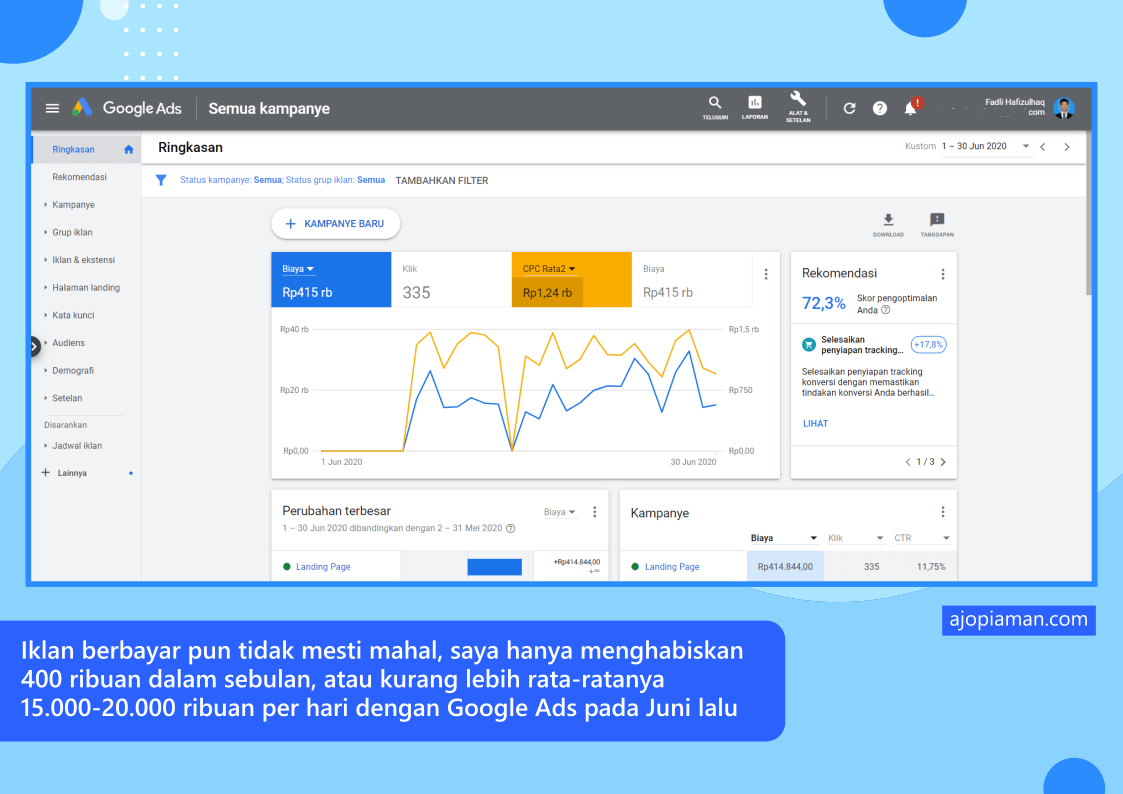
Task: Show previous recommendation in pager
Action: click(908, 462)
